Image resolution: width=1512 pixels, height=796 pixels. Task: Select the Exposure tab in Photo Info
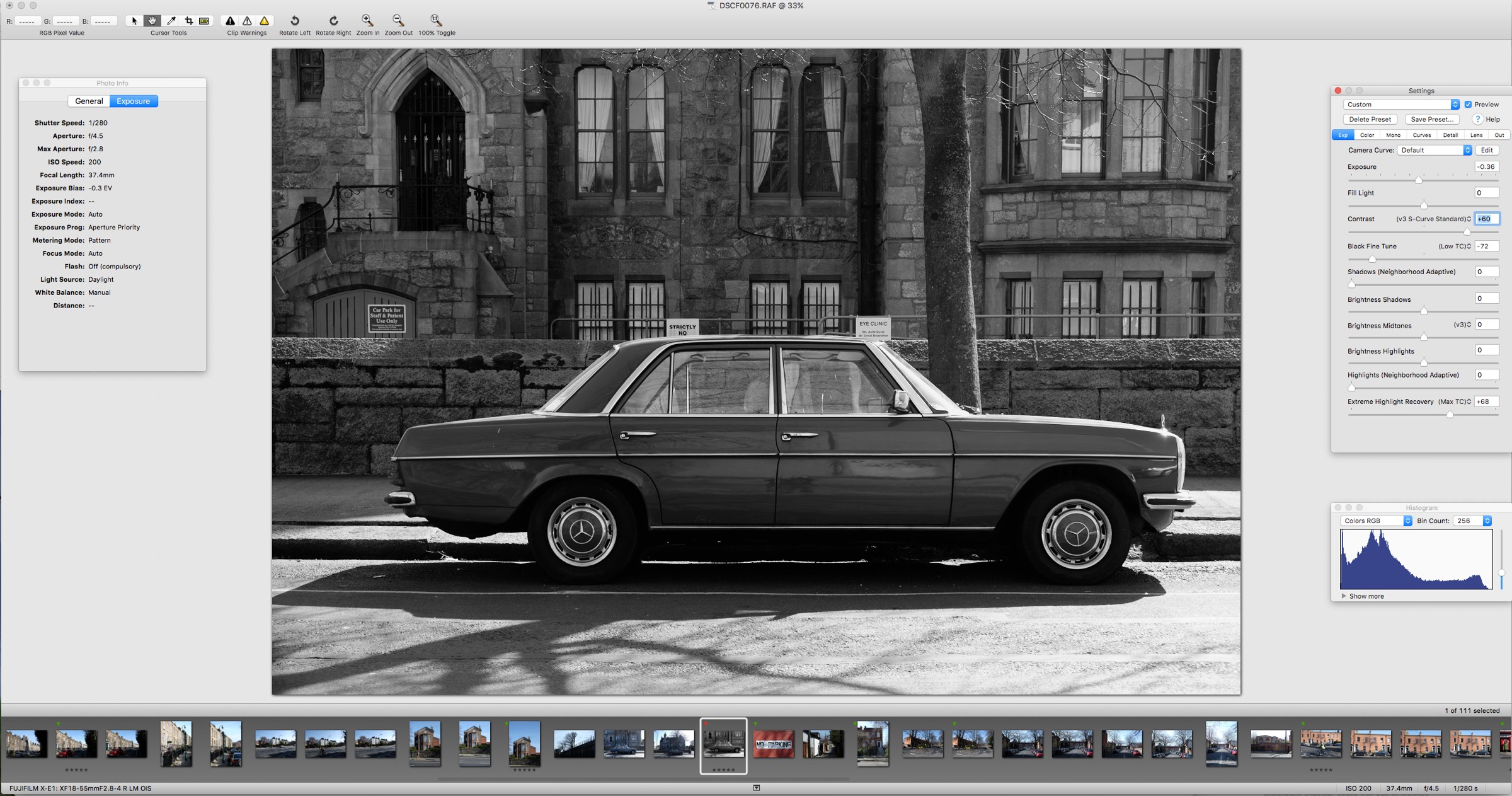134,101
